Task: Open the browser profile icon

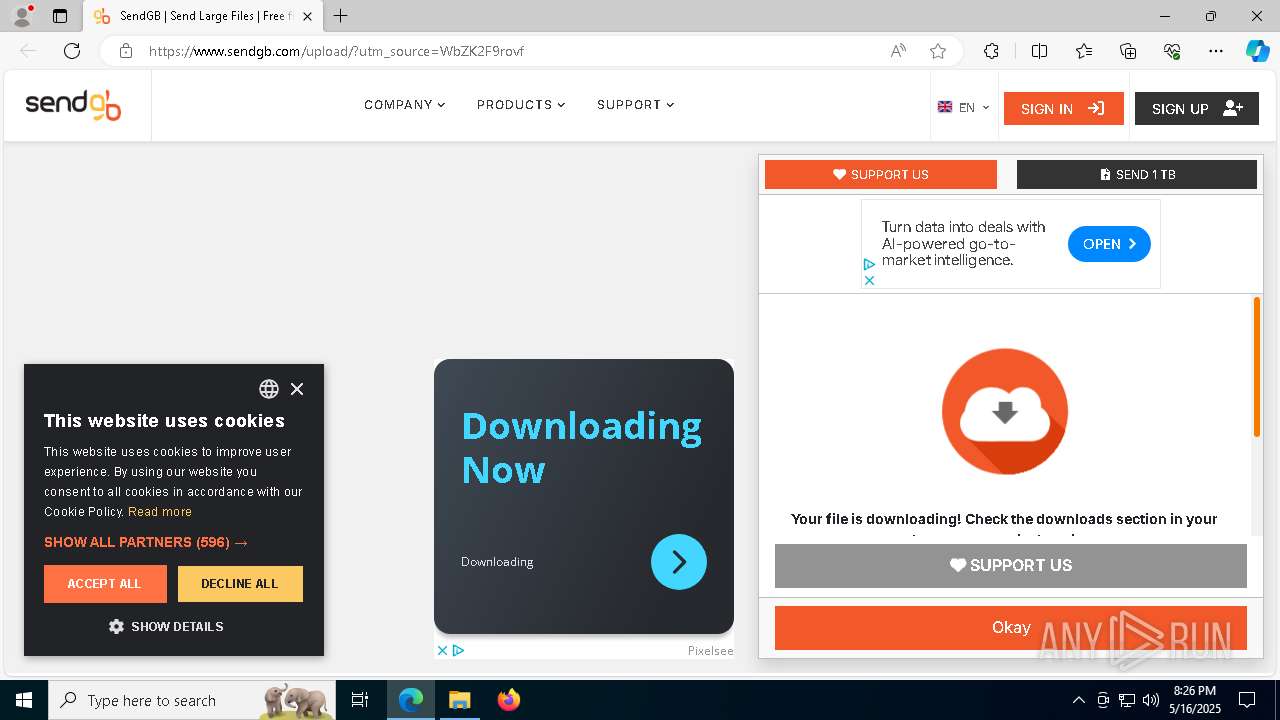Action: (x=21, y=16)
